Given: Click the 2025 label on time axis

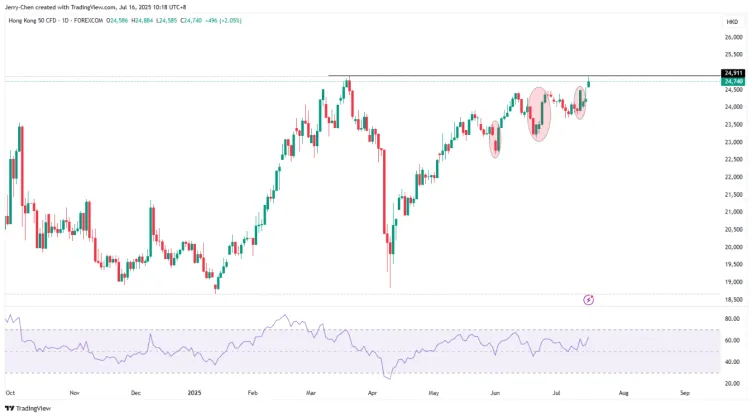Looking at the screenshot, I should [x=193, y=394].
